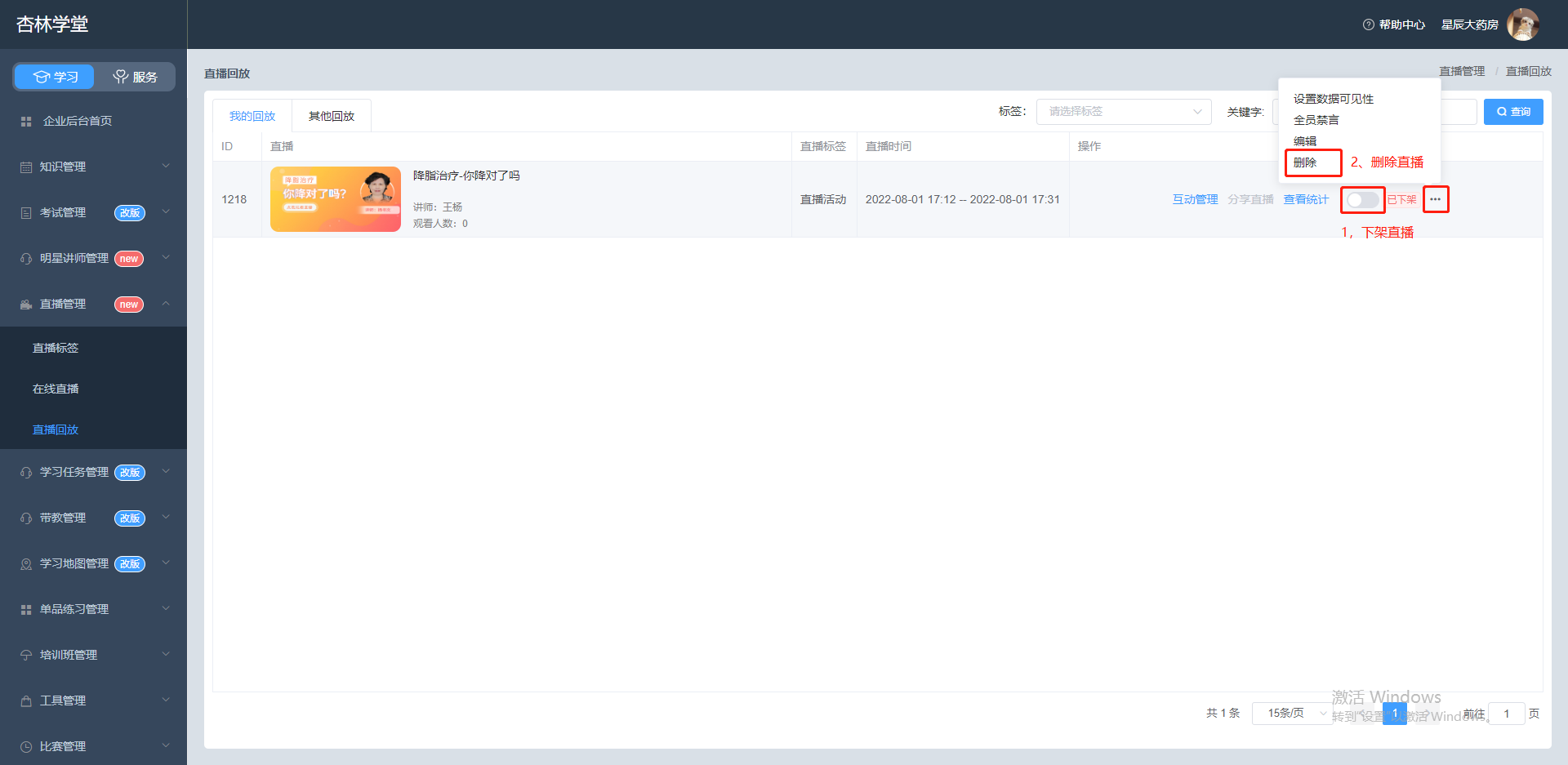
Task: Click the 明星讲师管理 headset icon
Action: pos(26,259)
